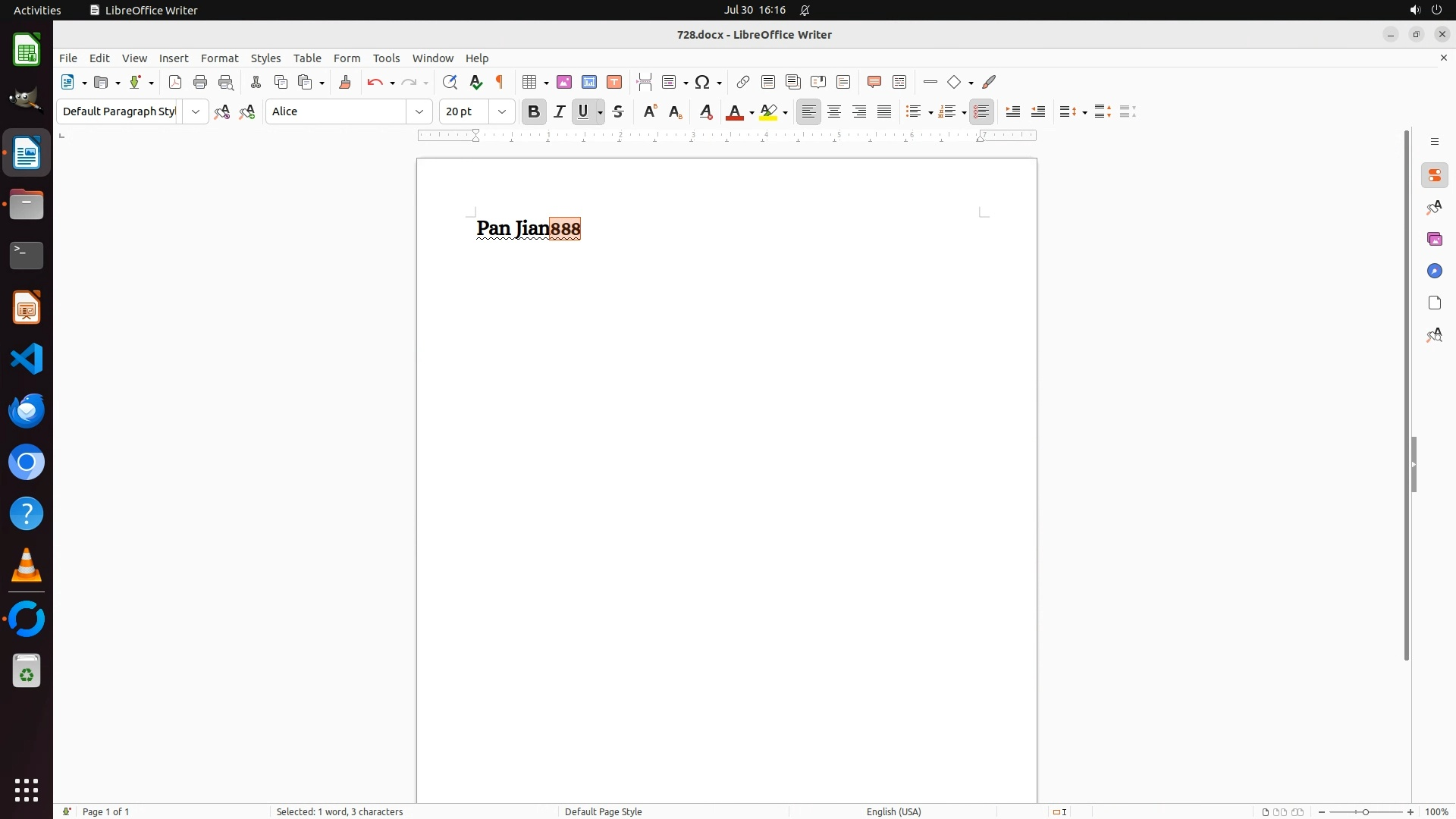Click English (USA) language in status bar
This screenshot has height=819, width=1456.
[x=893, y=811]
